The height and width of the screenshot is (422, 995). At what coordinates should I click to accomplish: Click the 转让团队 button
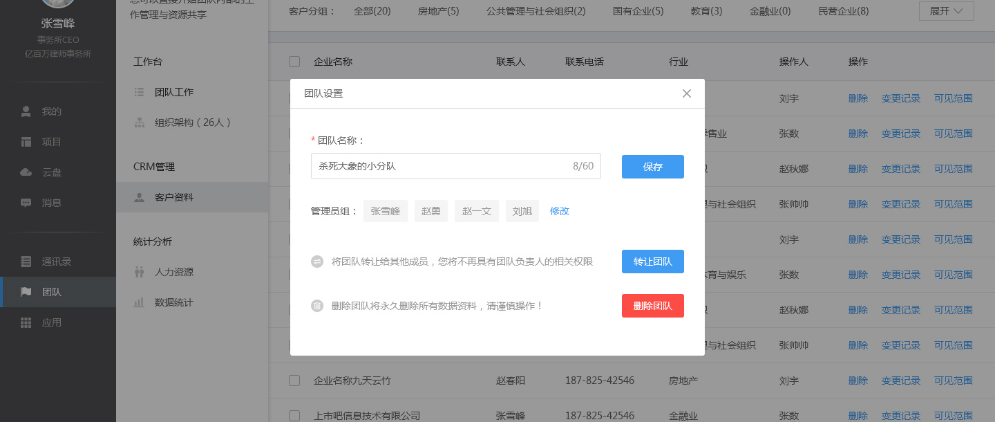[652, 262]
